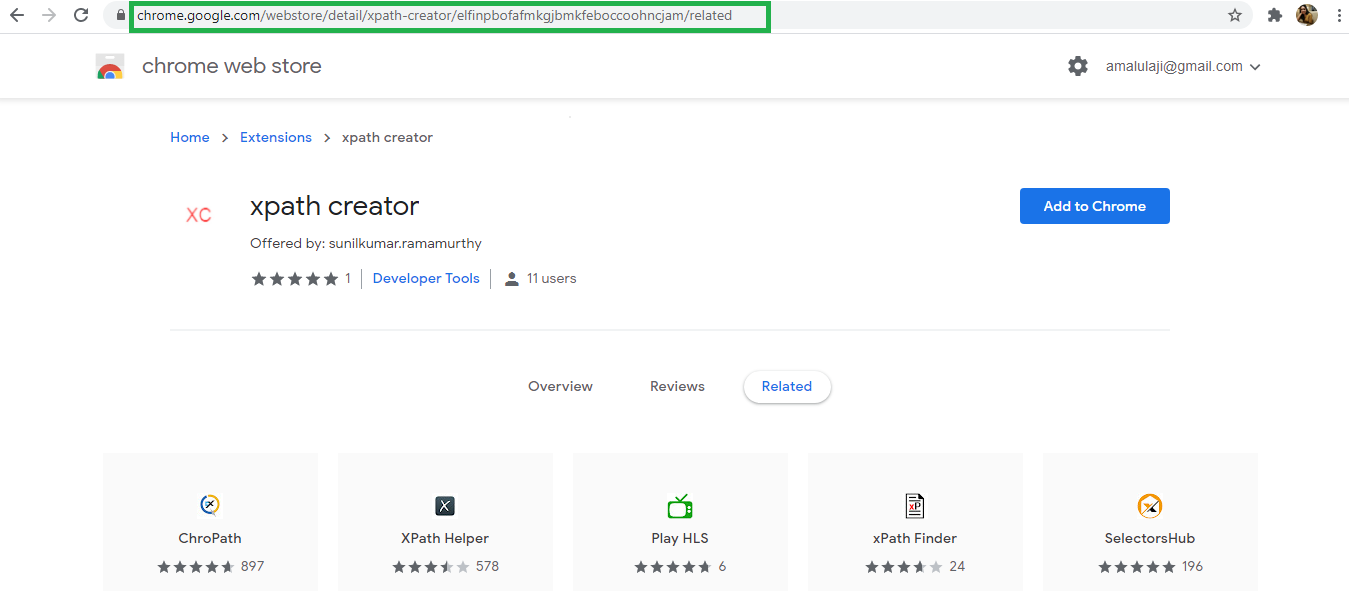The image size is (1349, 591).
Task: Click the XPath Helper extension icon
Action: click(445, 506)
